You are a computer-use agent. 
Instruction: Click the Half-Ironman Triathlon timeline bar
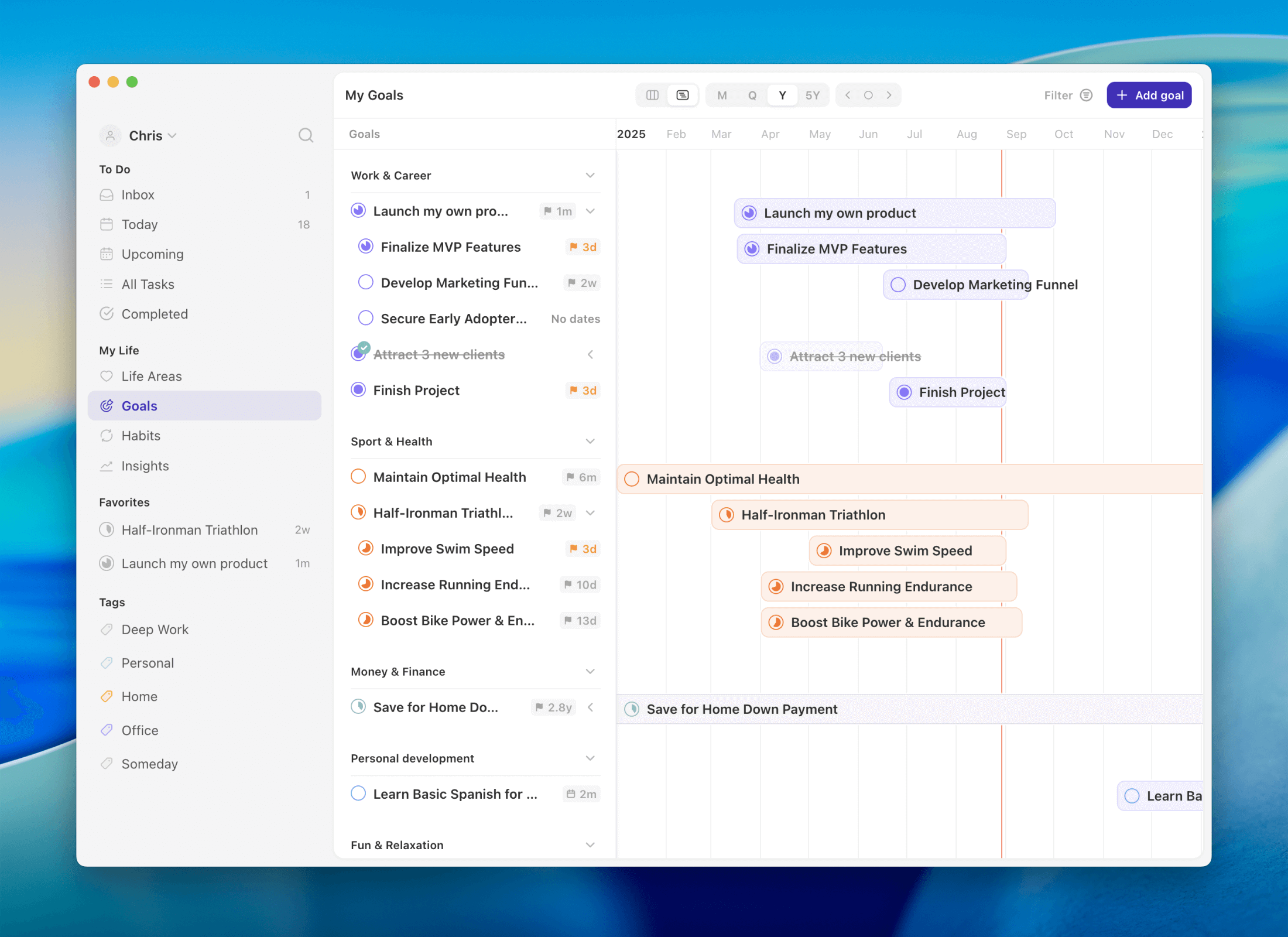[869, 515]
